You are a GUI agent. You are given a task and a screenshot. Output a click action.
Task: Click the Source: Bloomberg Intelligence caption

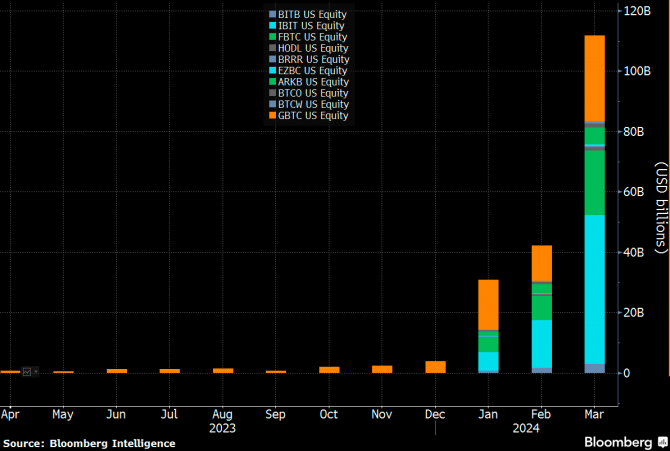[89, 444]
